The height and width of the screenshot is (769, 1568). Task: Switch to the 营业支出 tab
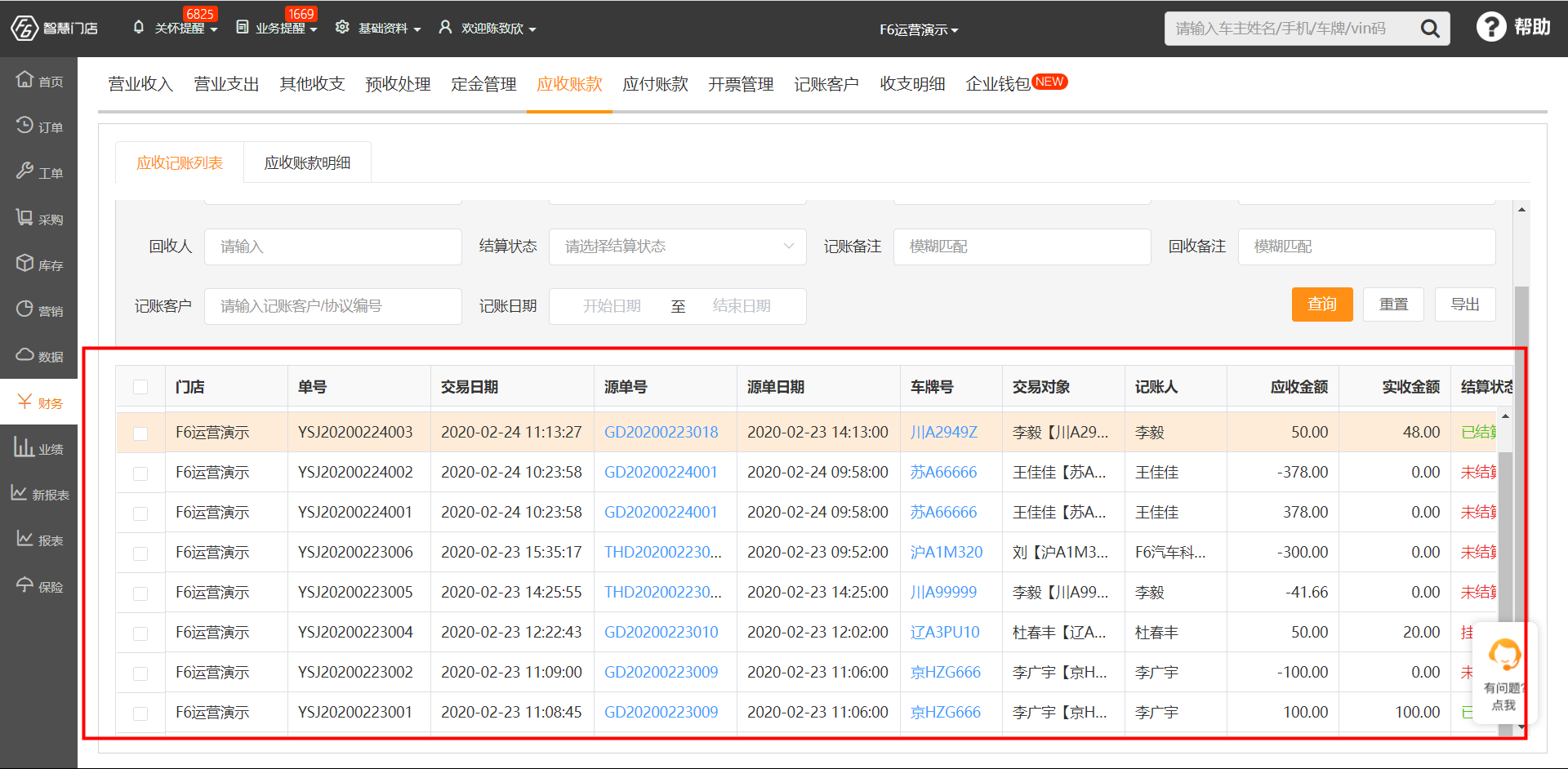click(226, 84)
